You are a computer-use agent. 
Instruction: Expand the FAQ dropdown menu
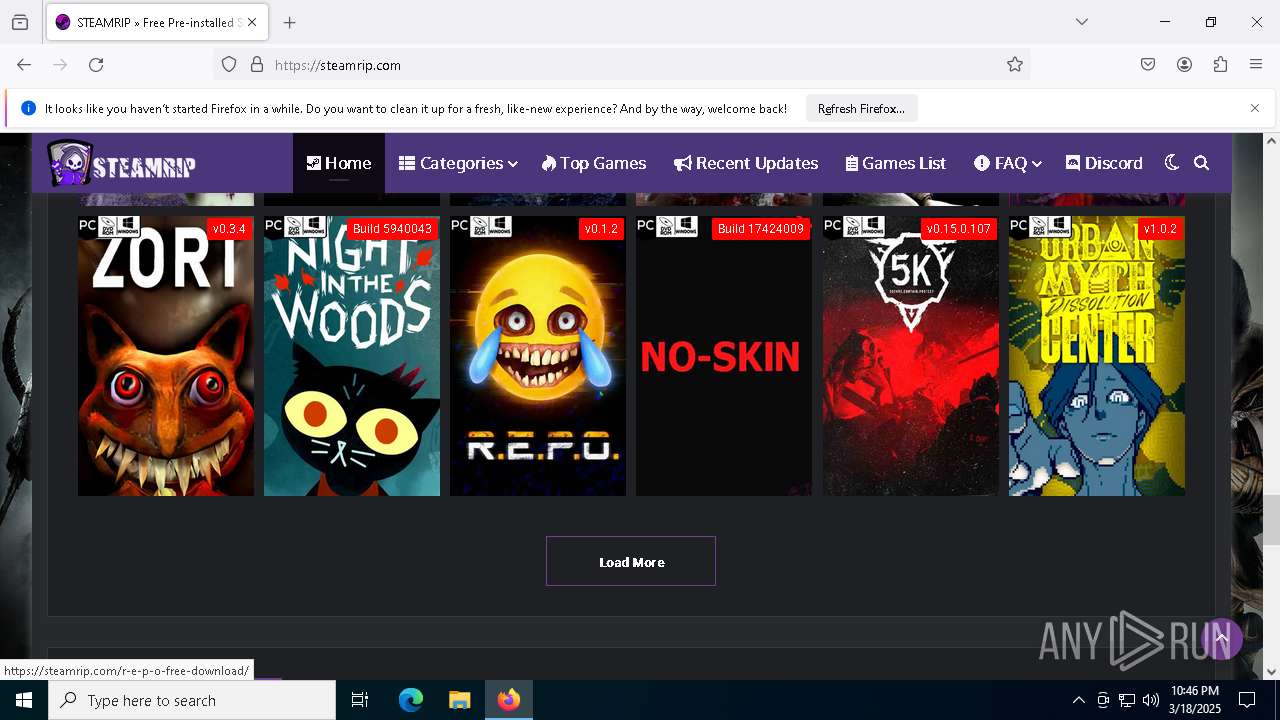[1008, 163]
